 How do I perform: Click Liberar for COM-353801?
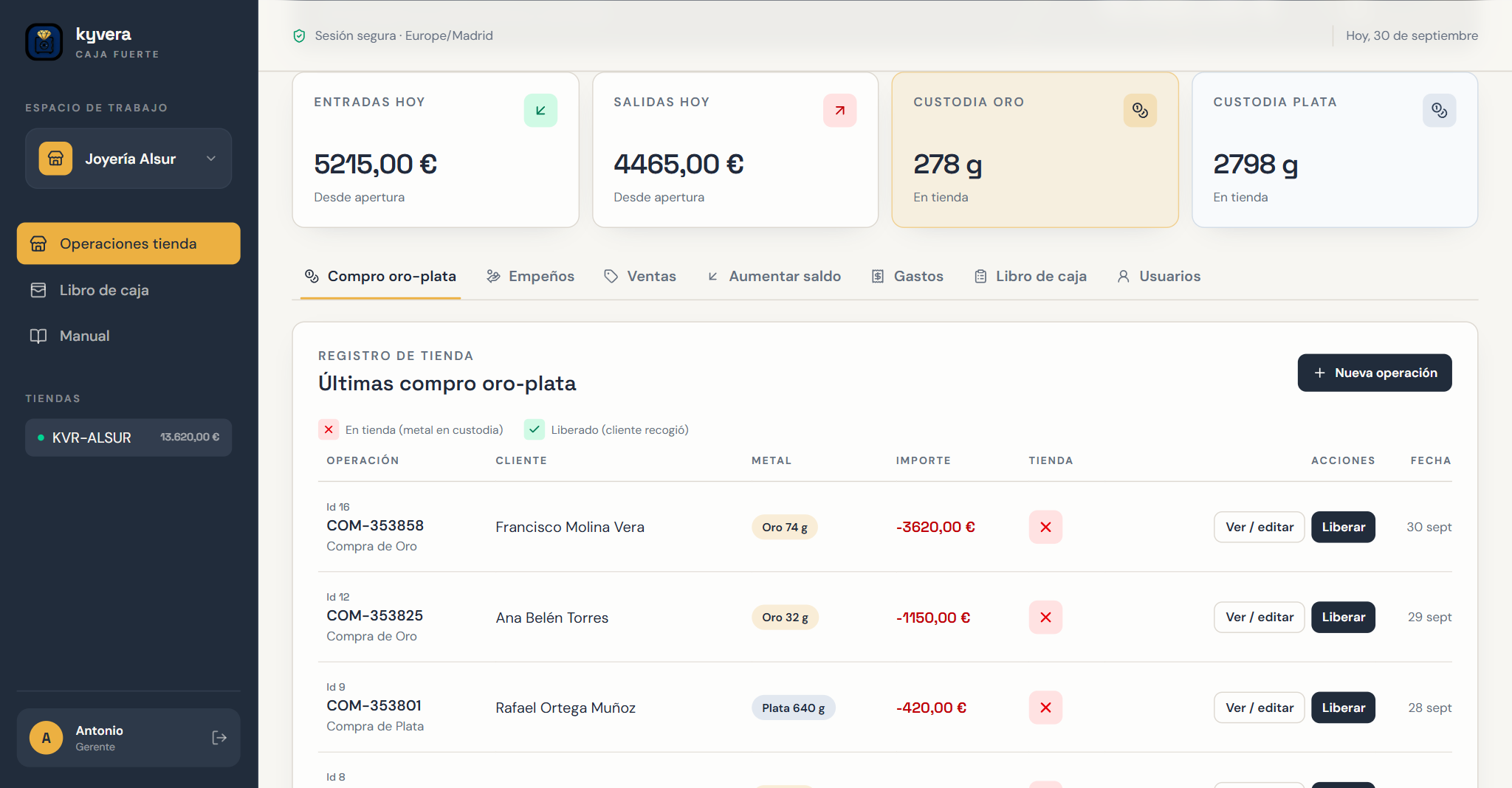pos(1343,708)
